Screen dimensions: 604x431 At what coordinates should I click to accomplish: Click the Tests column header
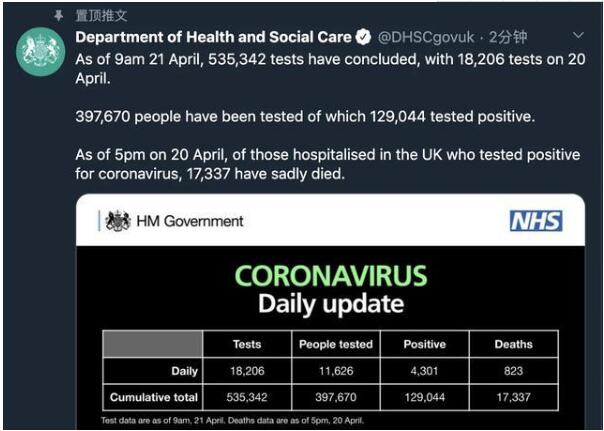click(x=246, y=344)
